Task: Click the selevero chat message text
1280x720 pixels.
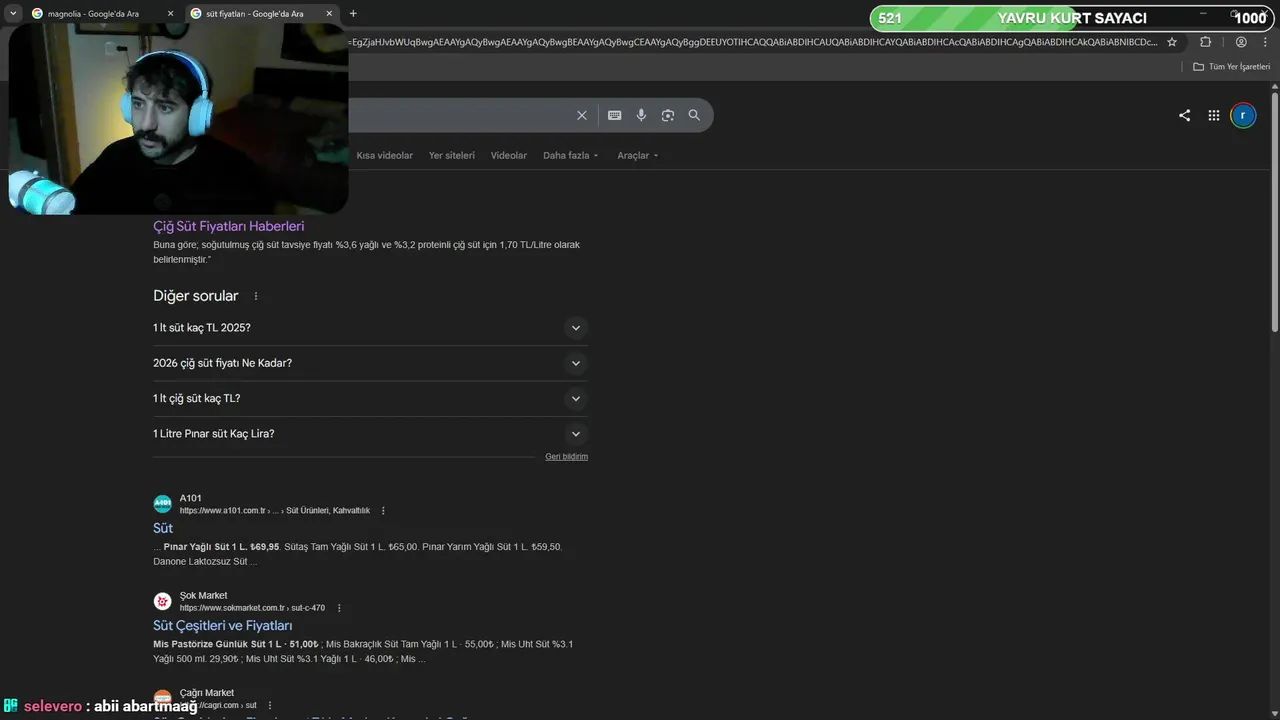Action: [146, 706]
